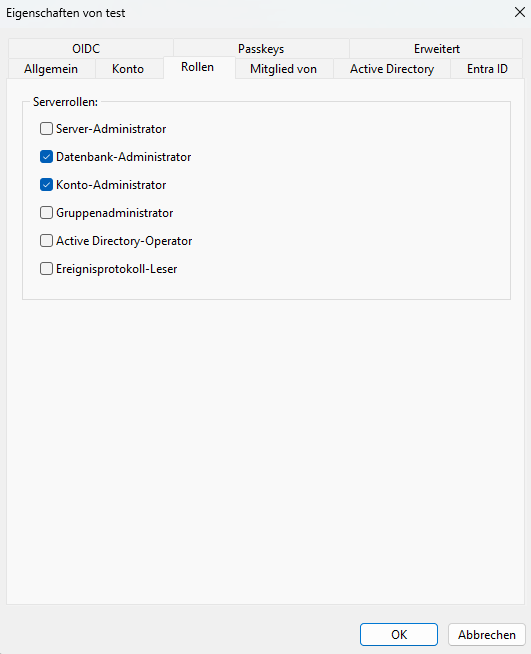Click the Abbrechen button
Image resolution: width=531 pixels, height=654 pixels.
[487, 634]
